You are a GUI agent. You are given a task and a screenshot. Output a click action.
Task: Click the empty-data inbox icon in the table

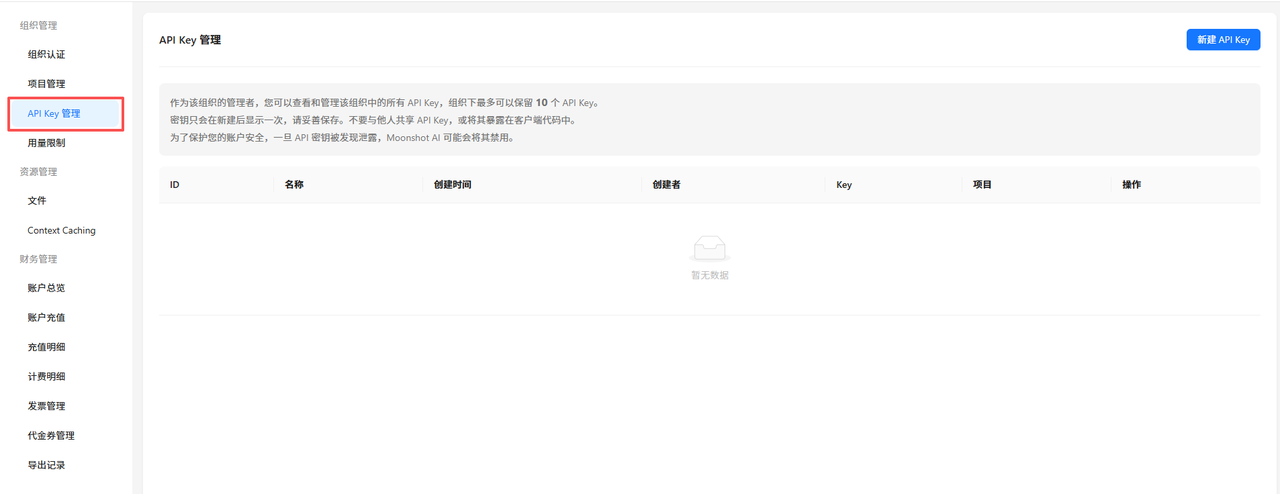pyautogui.click(x=710, y=248)
